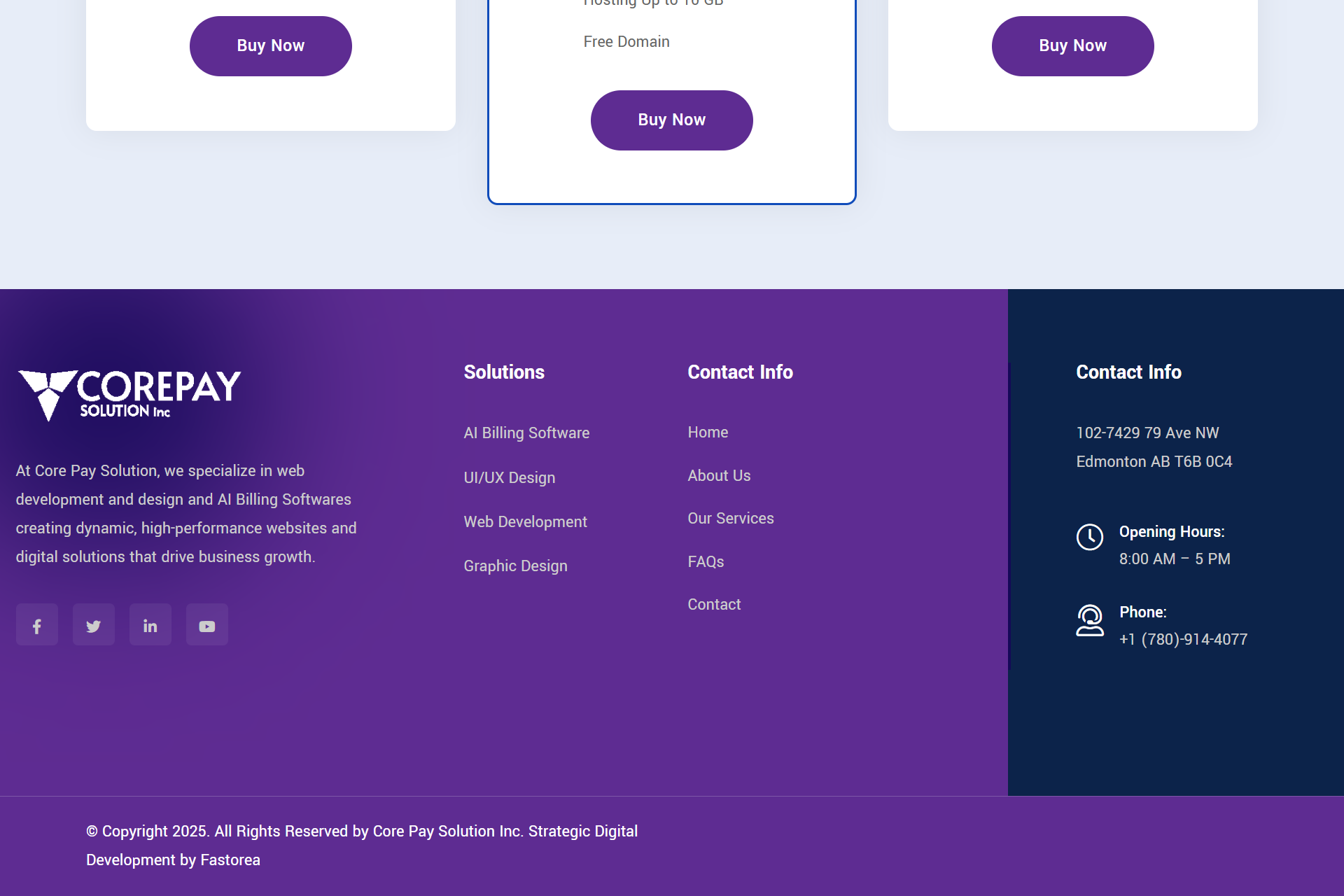The image size is (1344, 896).
Task: Click the headset icon next to Phone
Action: click(1090, 621)
